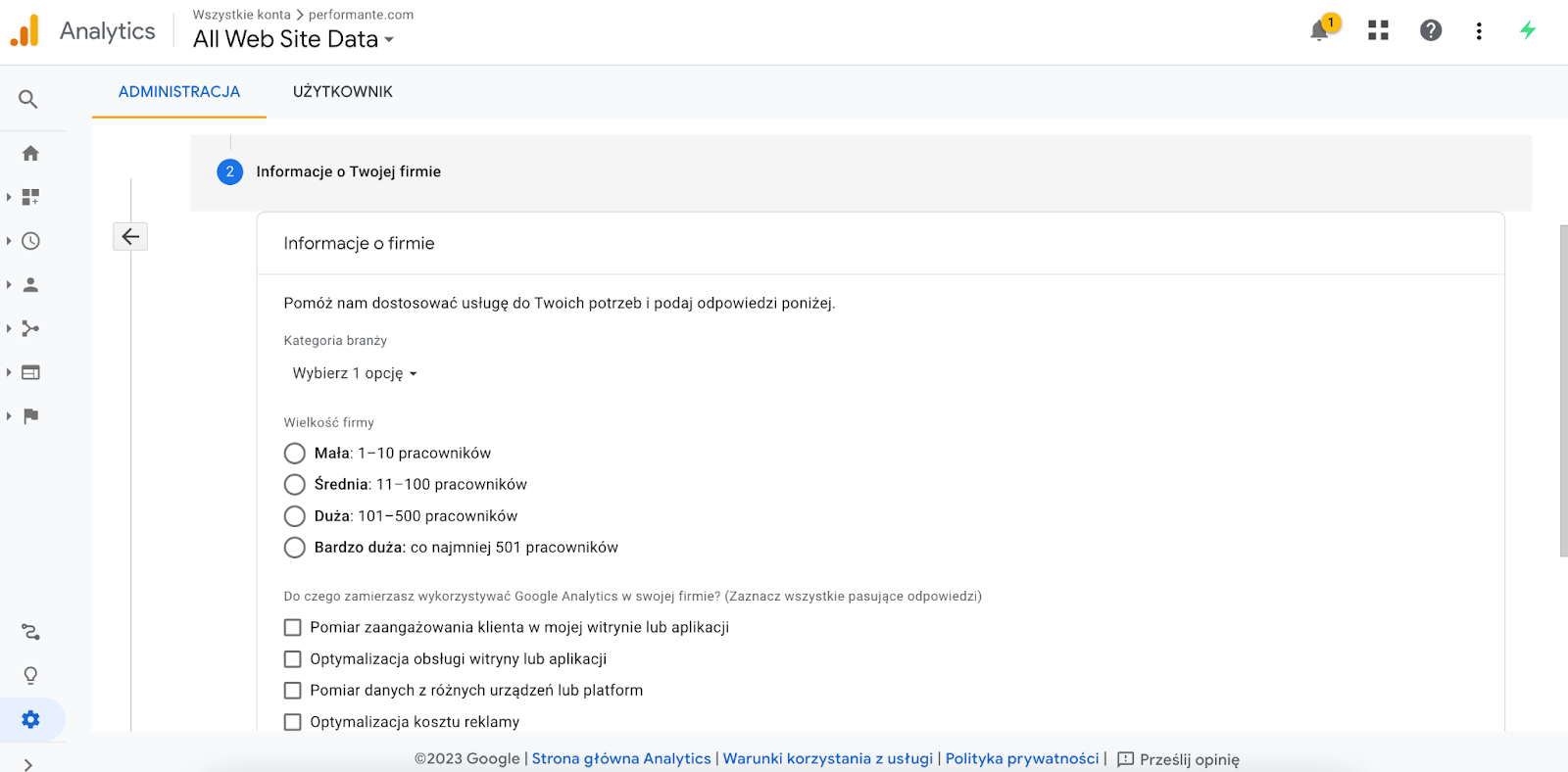This screenshot has height=772, width=1568.
Task: Expand the sidebar with bottom chevron
Action: pyautogui.click(x=27, y=764)
